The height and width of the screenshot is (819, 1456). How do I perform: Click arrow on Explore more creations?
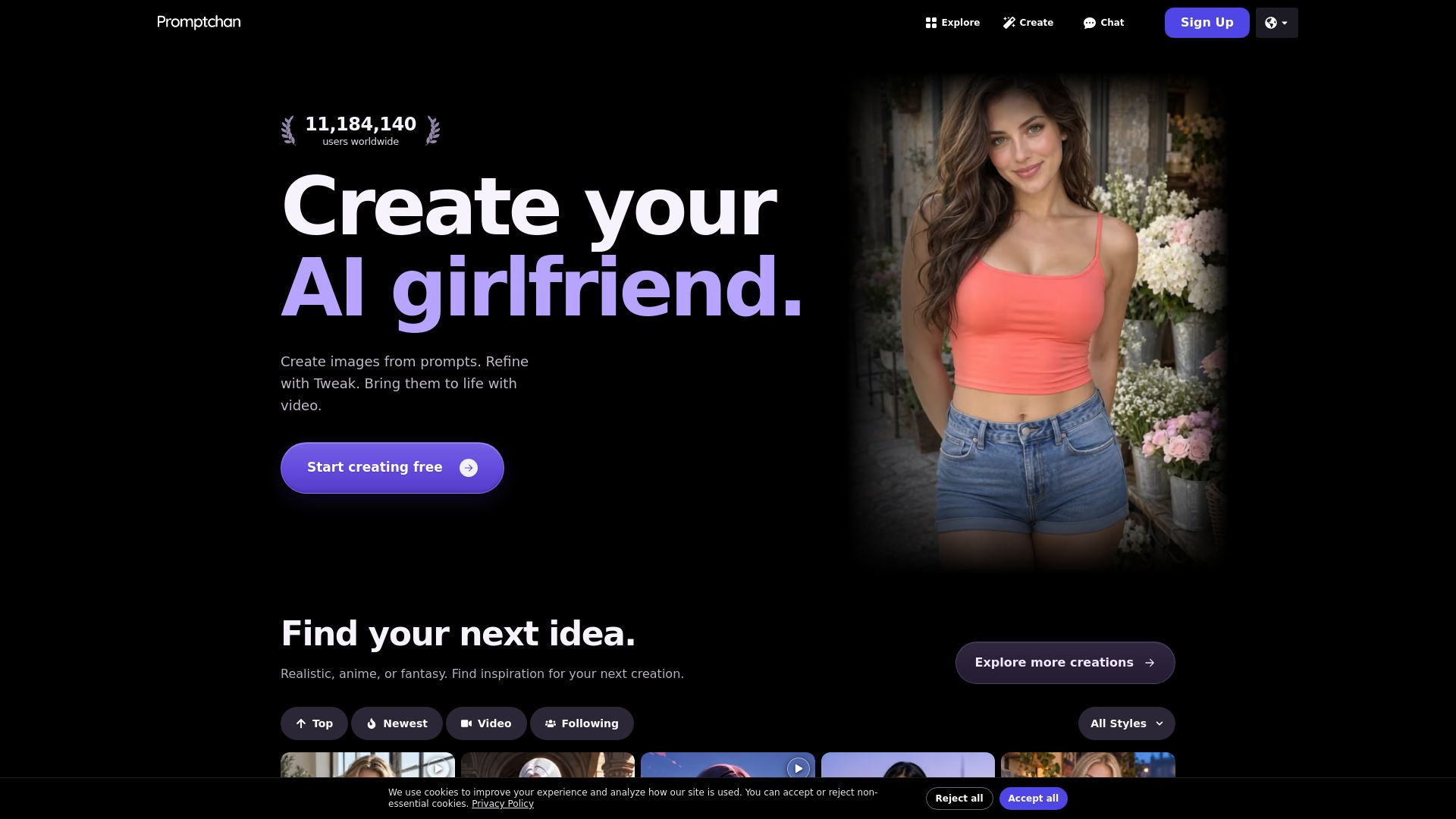point(1150,663)
